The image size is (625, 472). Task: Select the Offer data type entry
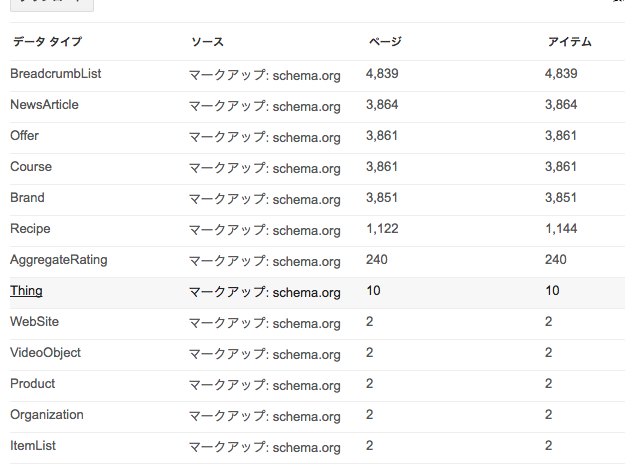pos(24,136)
